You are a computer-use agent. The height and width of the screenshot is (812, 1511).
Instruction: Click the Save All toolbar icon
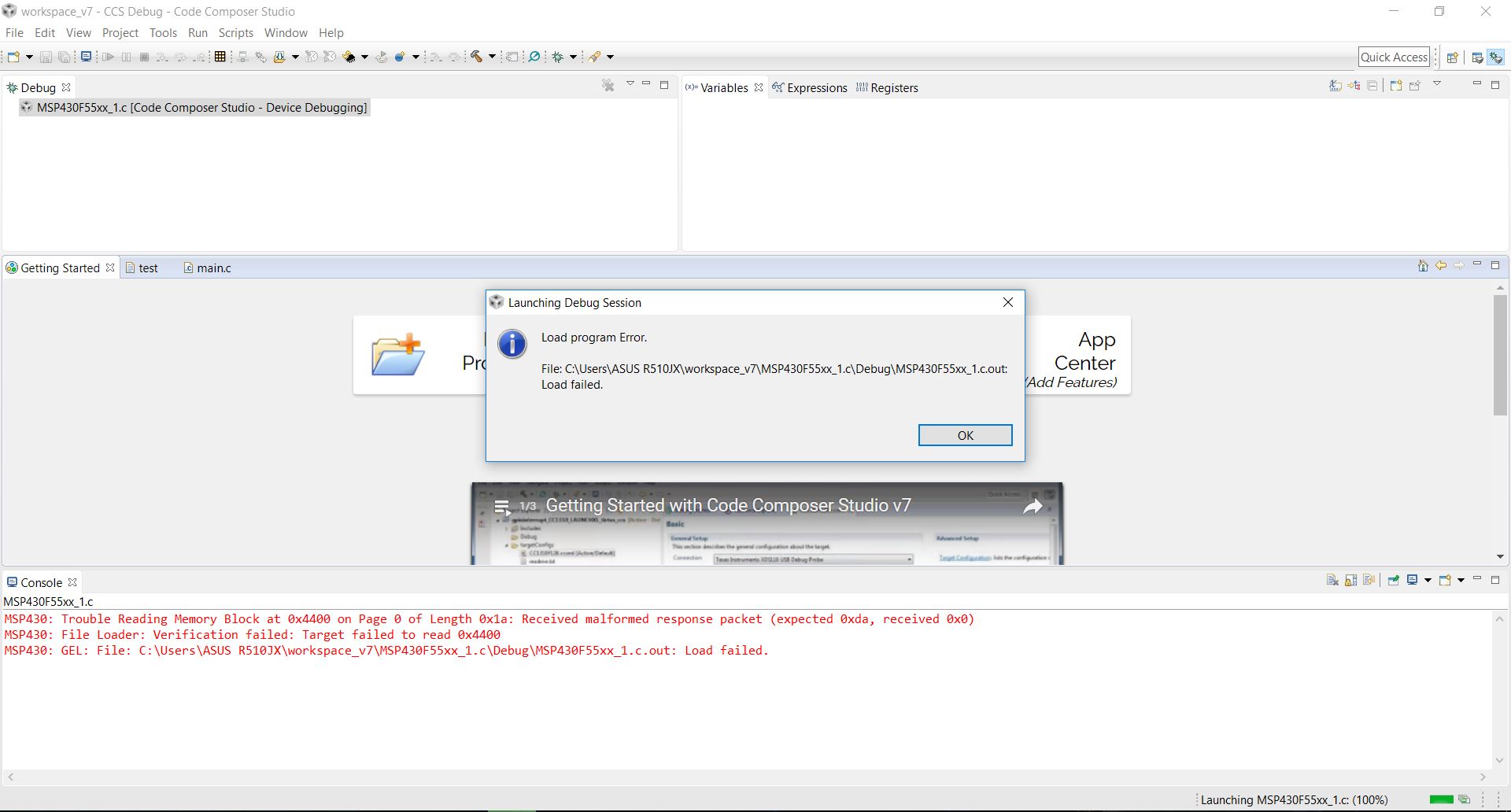tap(65, 57)
